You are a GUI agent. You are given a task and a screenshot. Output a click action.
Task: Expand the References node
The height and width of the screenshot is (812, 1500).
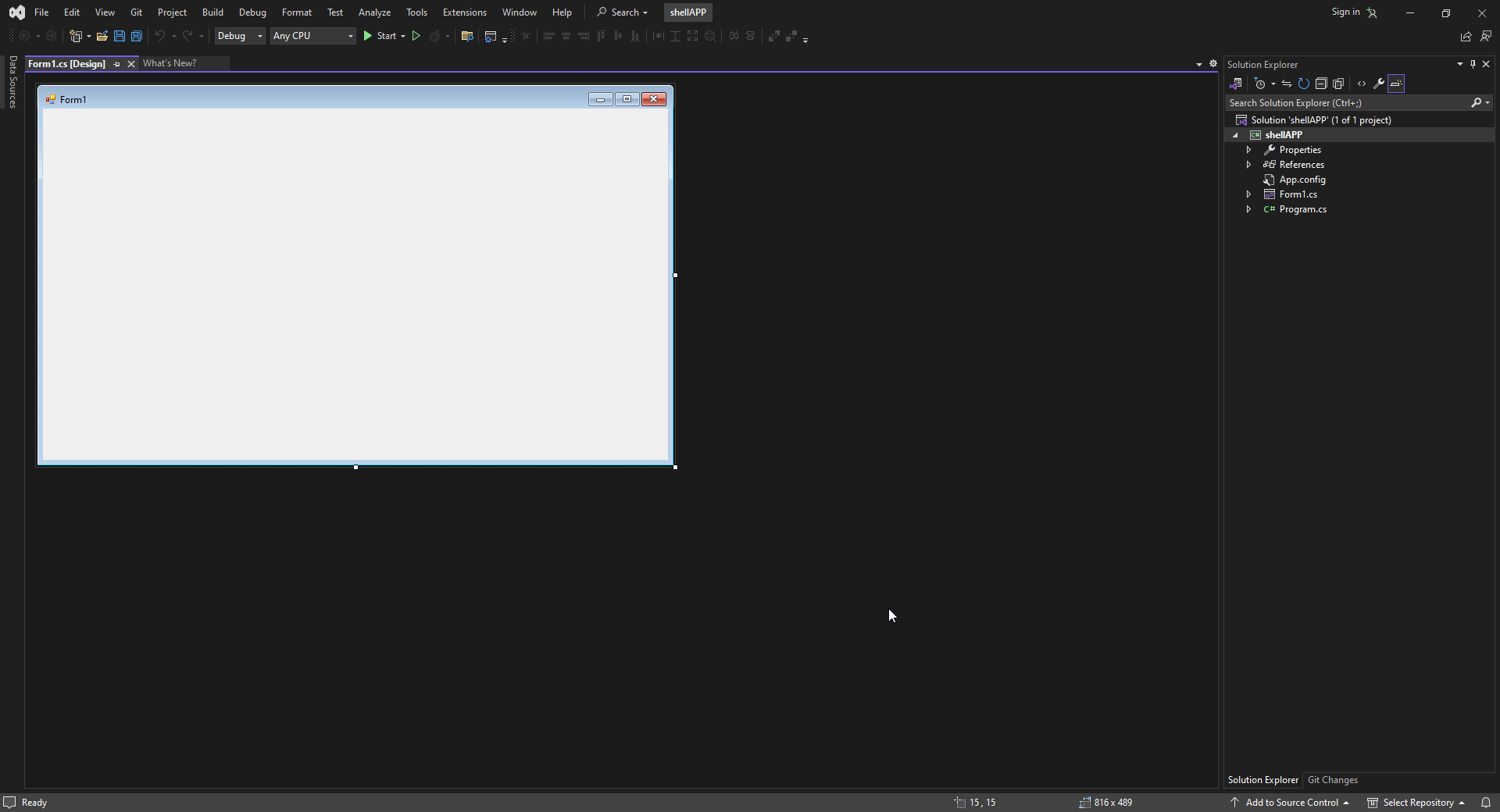(1248, 165)
